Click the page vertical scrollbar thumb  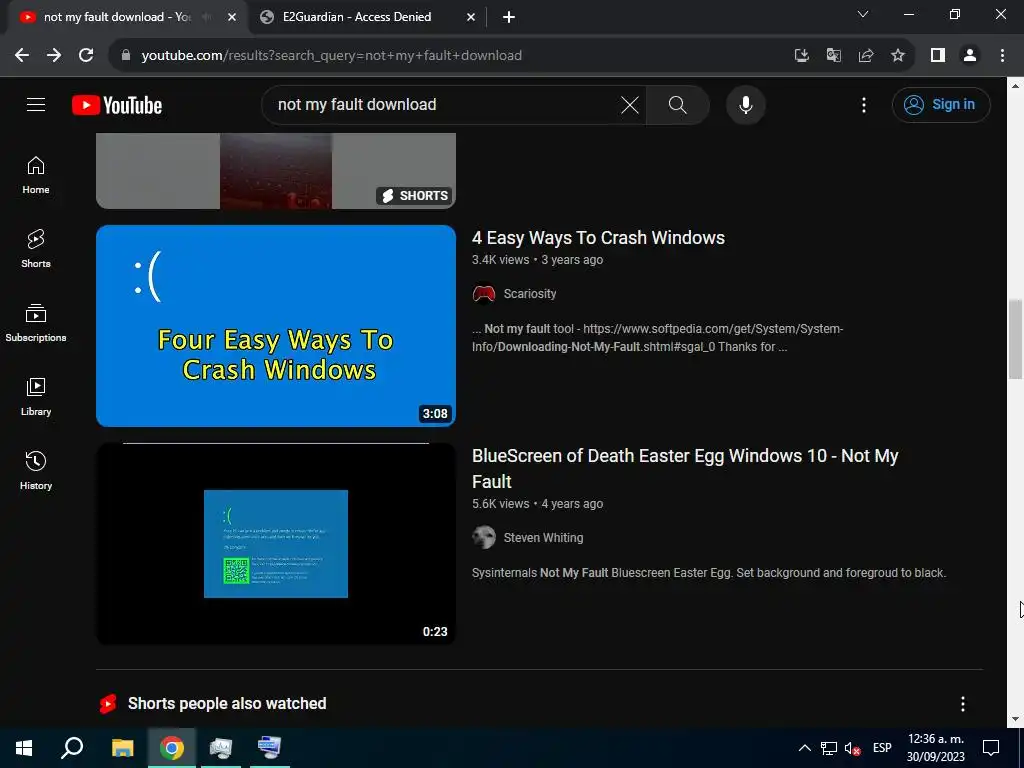point(1015,339)
